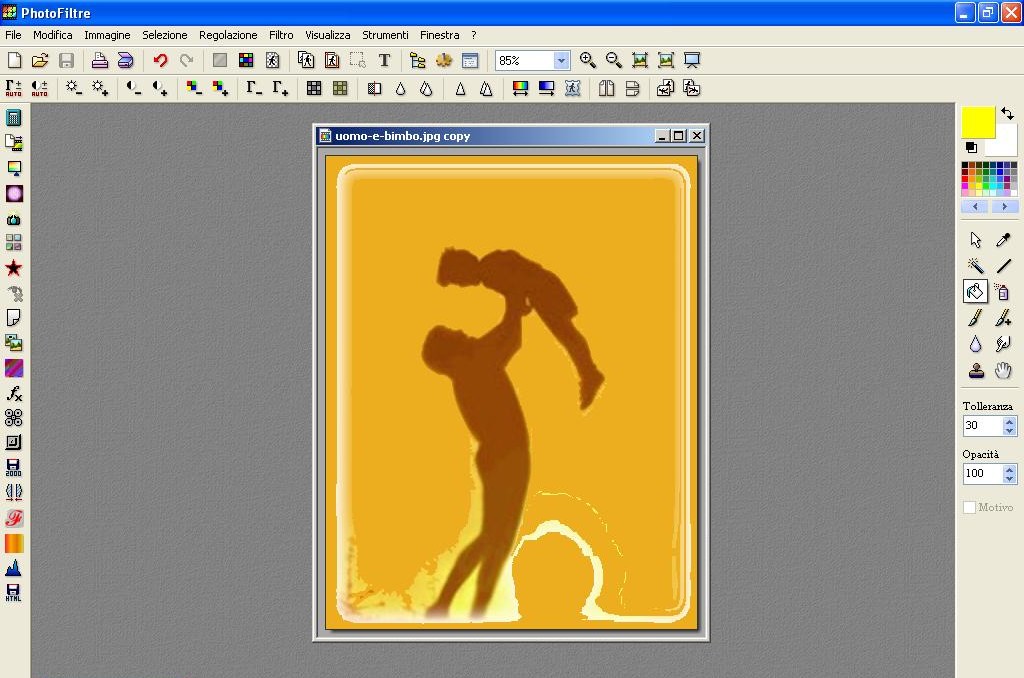The image size is (1024, 678).
Task: Choose the Hand scroll tool
Action: [x=1003, y=370]
